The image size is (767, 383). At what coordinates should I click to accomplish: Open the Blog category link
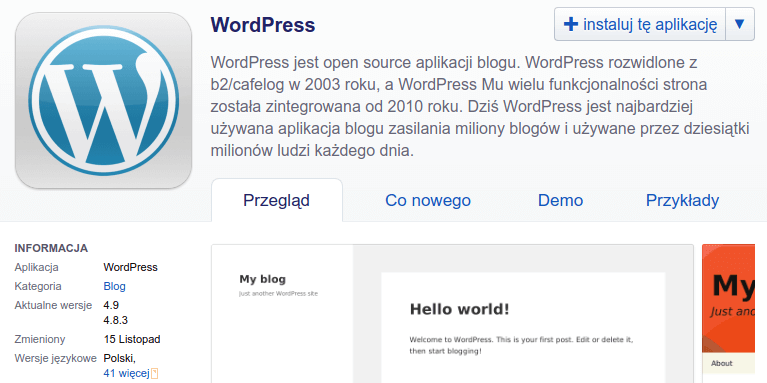(114, 286)
